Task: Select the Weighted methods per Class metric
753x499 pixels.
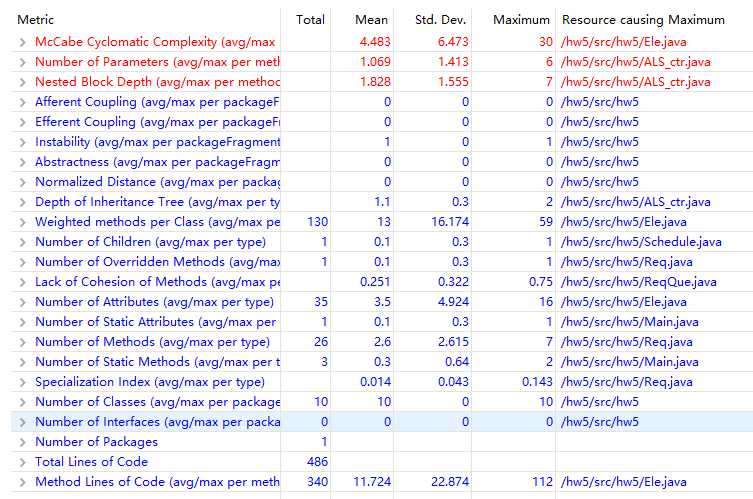Action: 157,222
